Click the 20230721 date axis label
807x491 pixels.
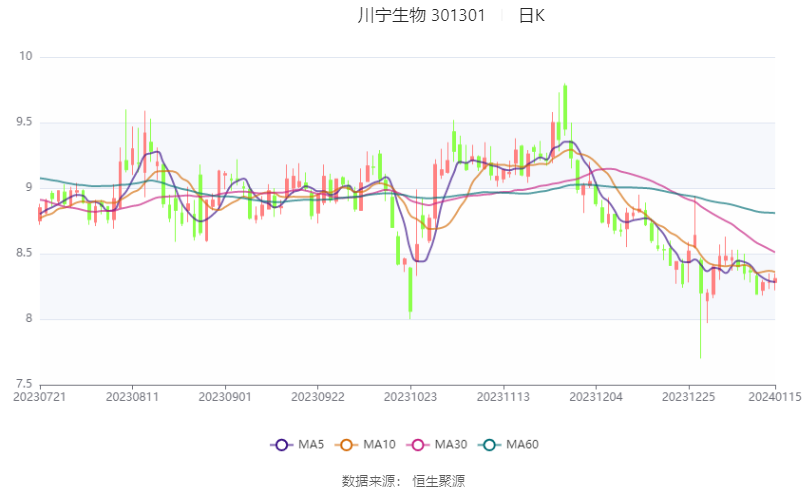click(40, 397)
